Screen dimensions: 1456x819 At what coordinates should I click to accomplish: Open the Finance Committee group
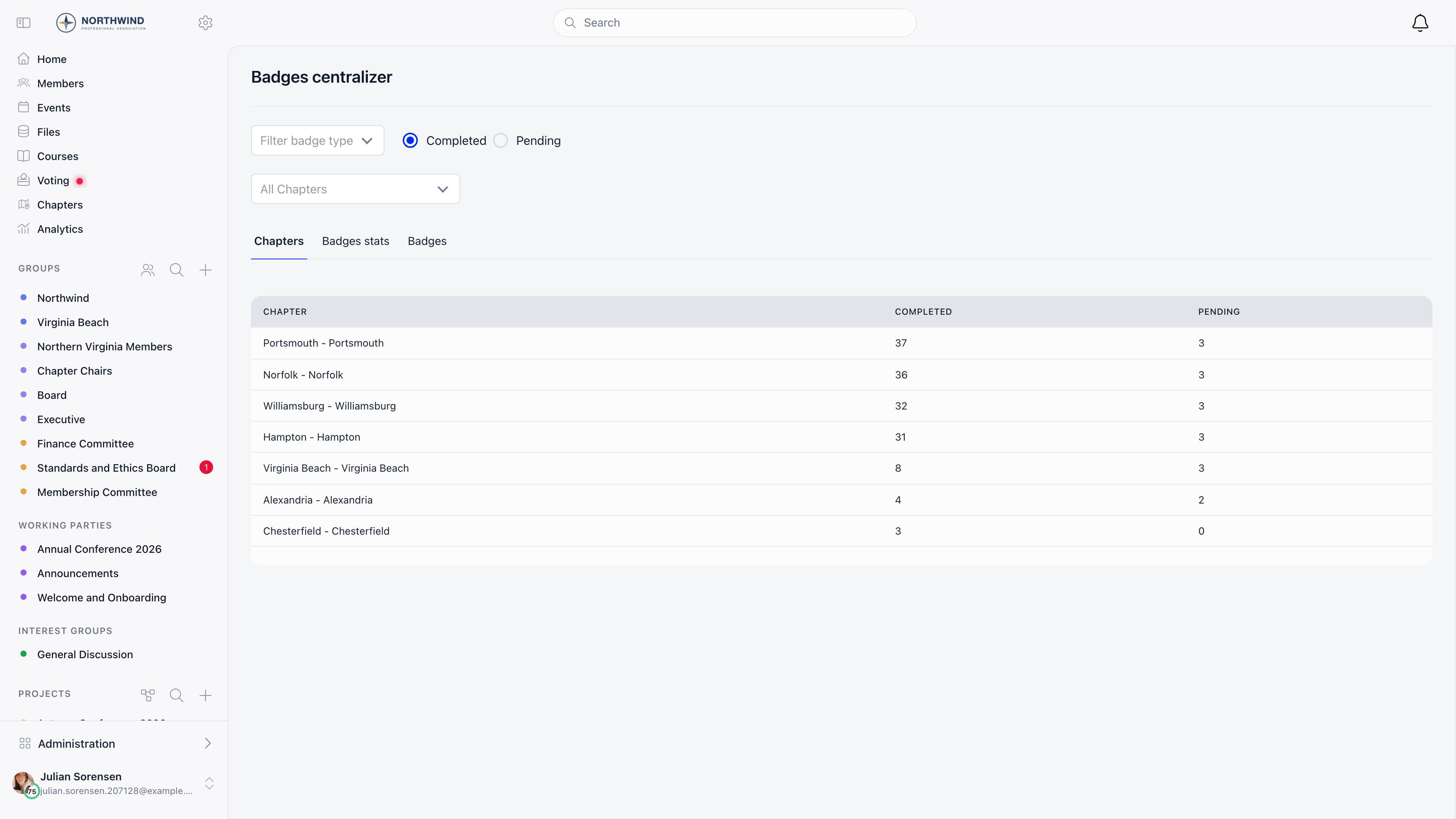pos(85,444)
